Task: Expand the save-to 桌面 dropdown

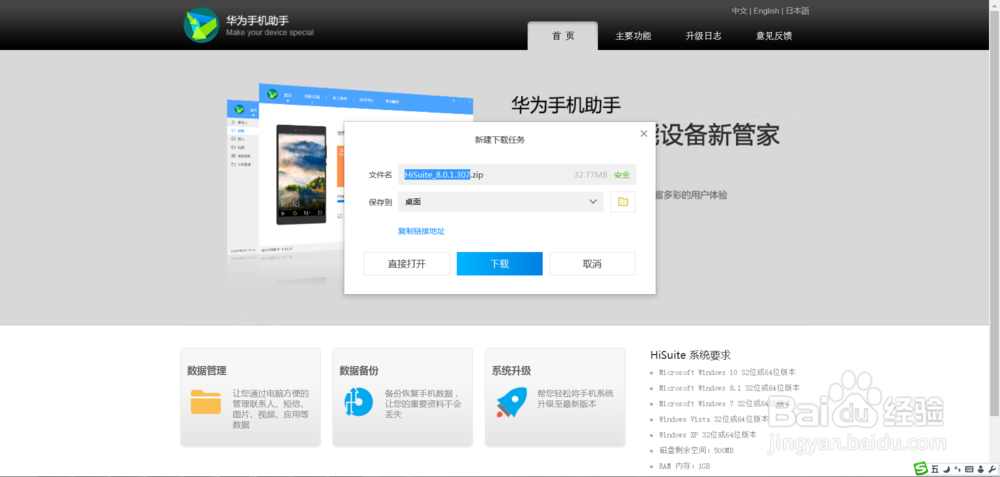Action: point(501,202)
